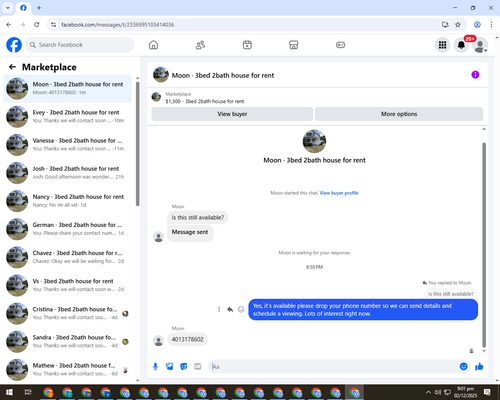Click the Search Facebook field
Image resolution: width=500 pixels, height=400 pixels.
coord(80,45)
